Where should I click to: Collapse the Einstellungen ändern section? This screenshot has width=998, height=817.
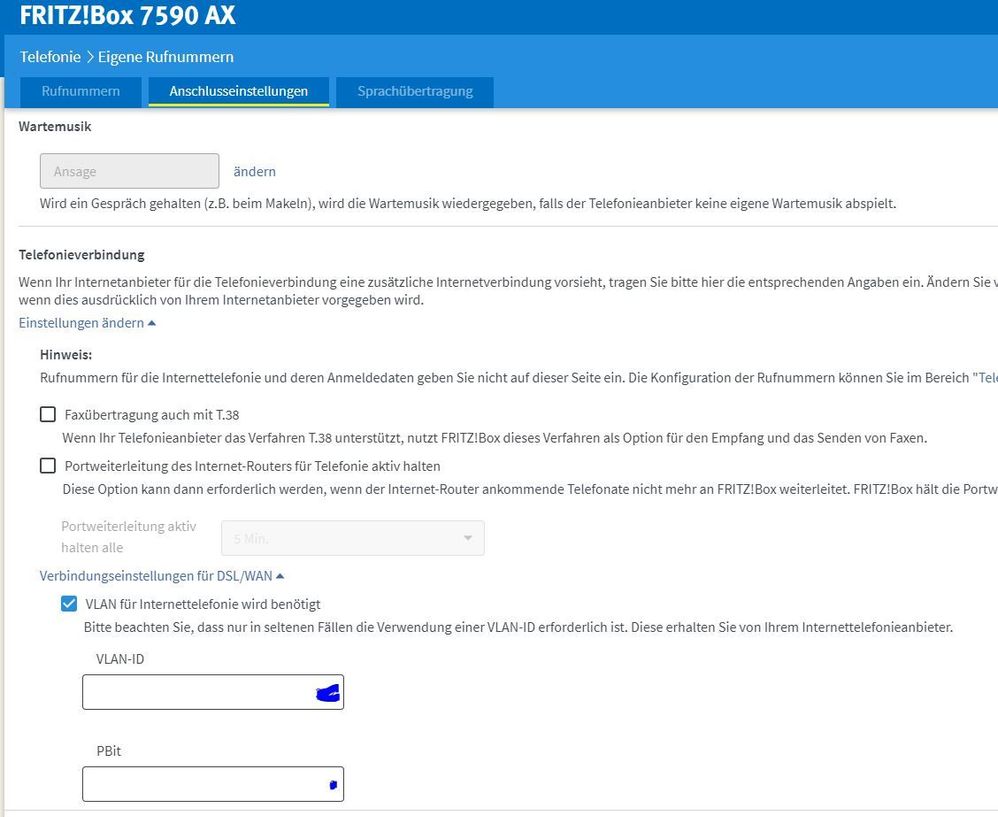(87, 323)
